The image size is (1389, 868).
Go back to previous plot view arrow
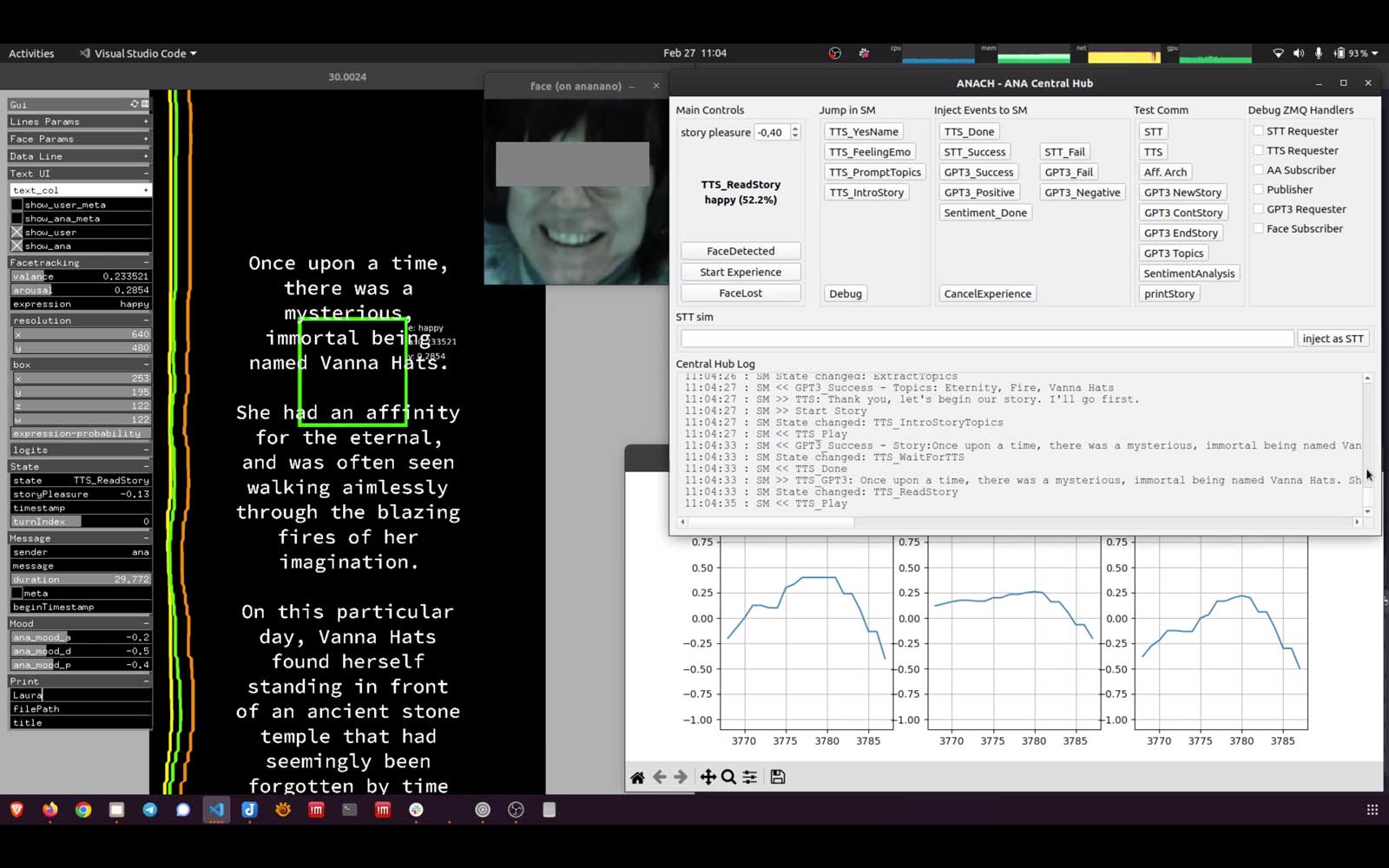point(660,777)
